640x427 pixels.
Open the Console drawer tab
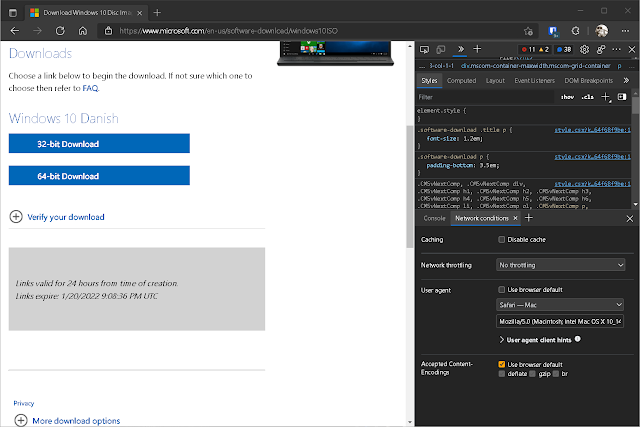tap(434, 218)
